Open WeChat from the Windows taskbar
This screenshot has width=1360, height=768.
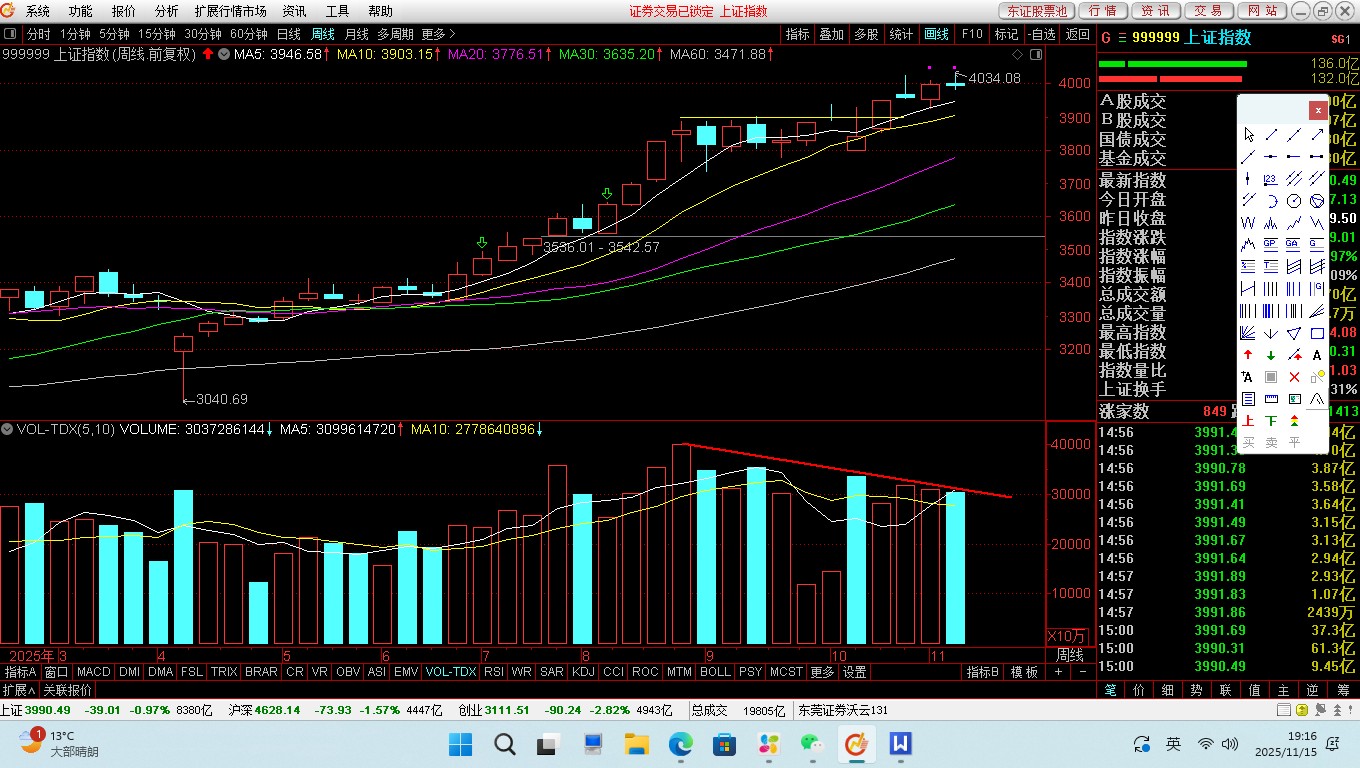tap(809, 744)
